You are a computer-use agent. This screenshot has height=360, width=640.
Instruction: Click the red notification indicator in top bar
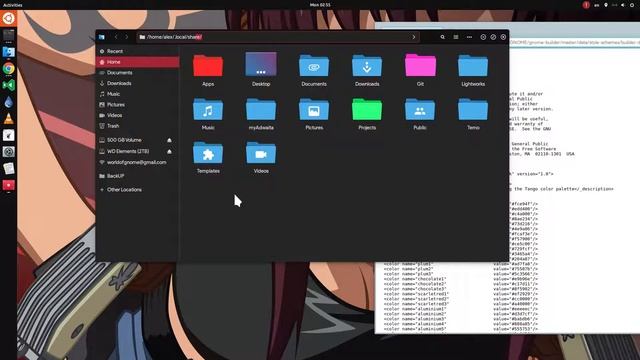pos(586,5)
